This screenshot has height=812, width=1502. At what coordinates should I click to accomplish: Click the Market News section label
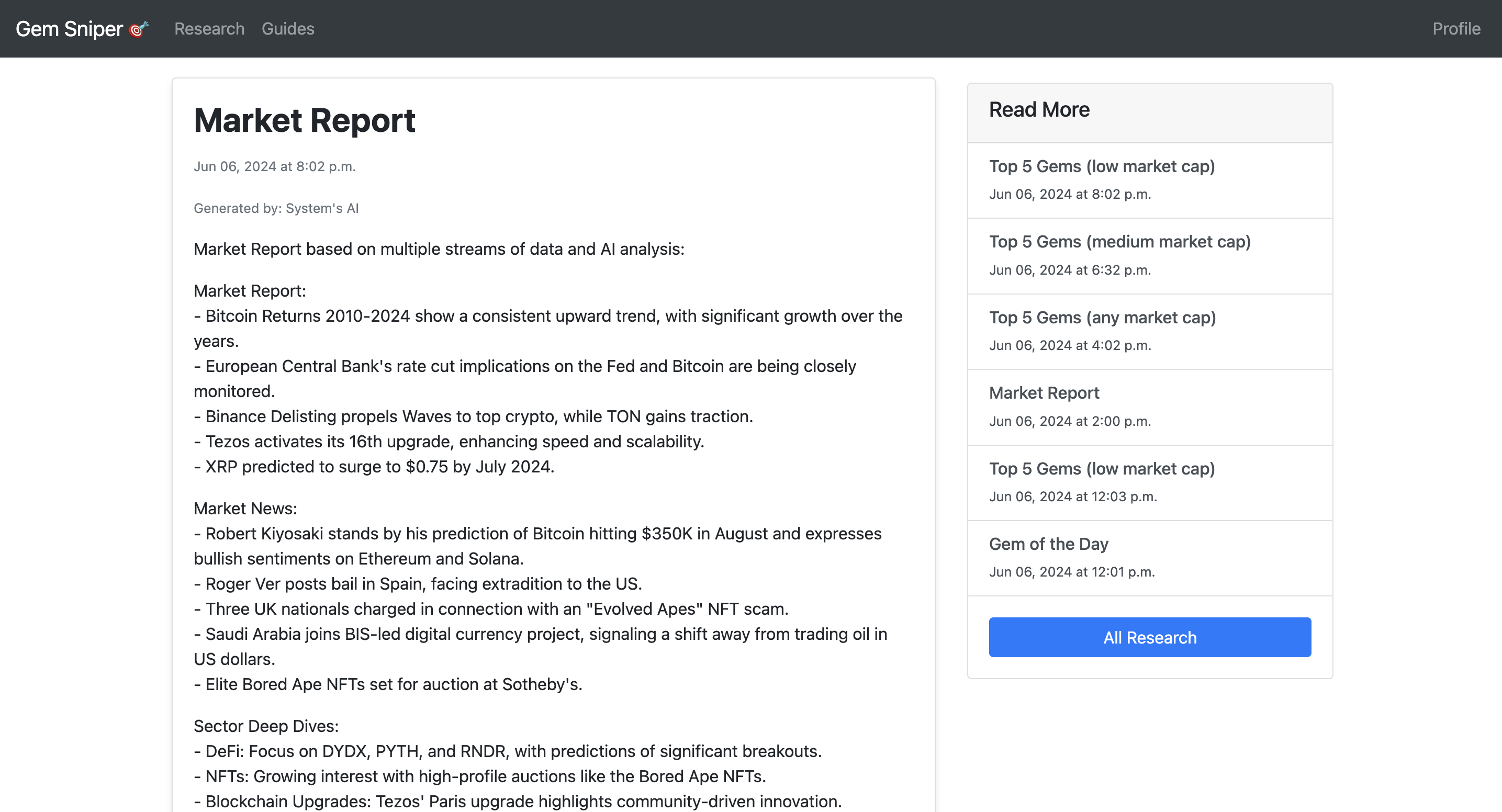point(245,509)
